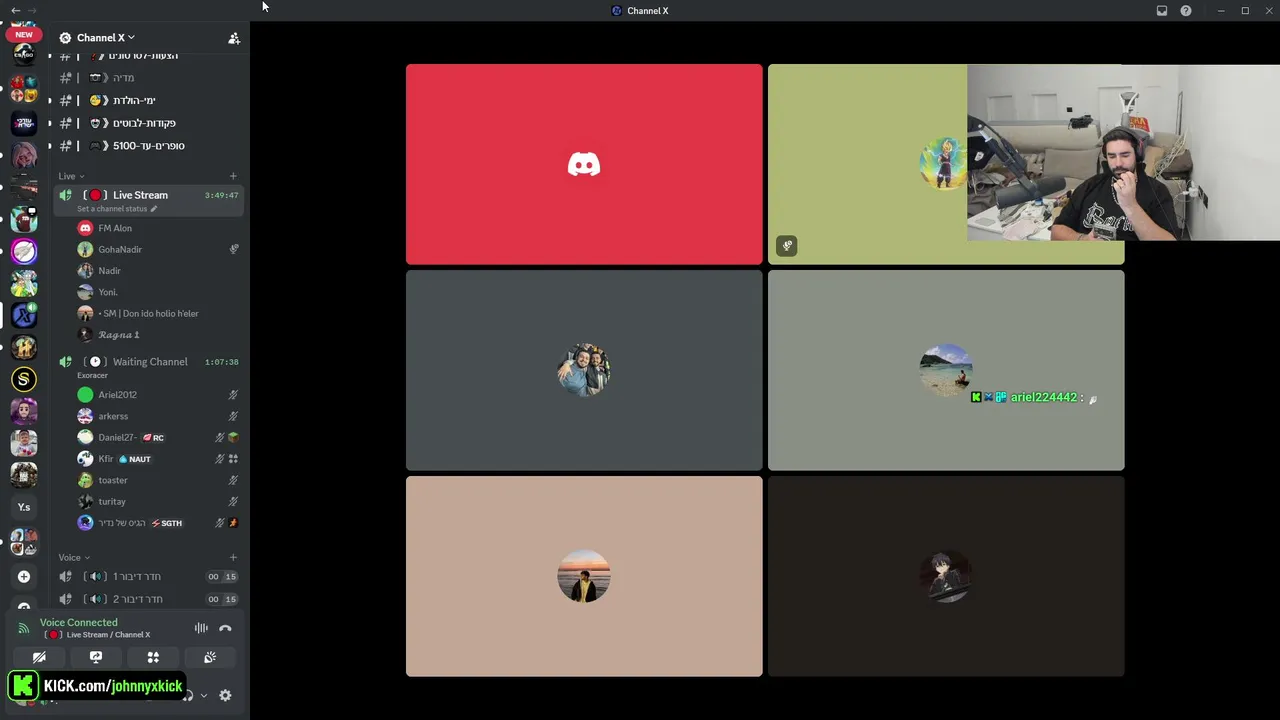Select the beige tile with sunset avatar
This screenshot has height=720, width=1280.
tap(584, 576)
